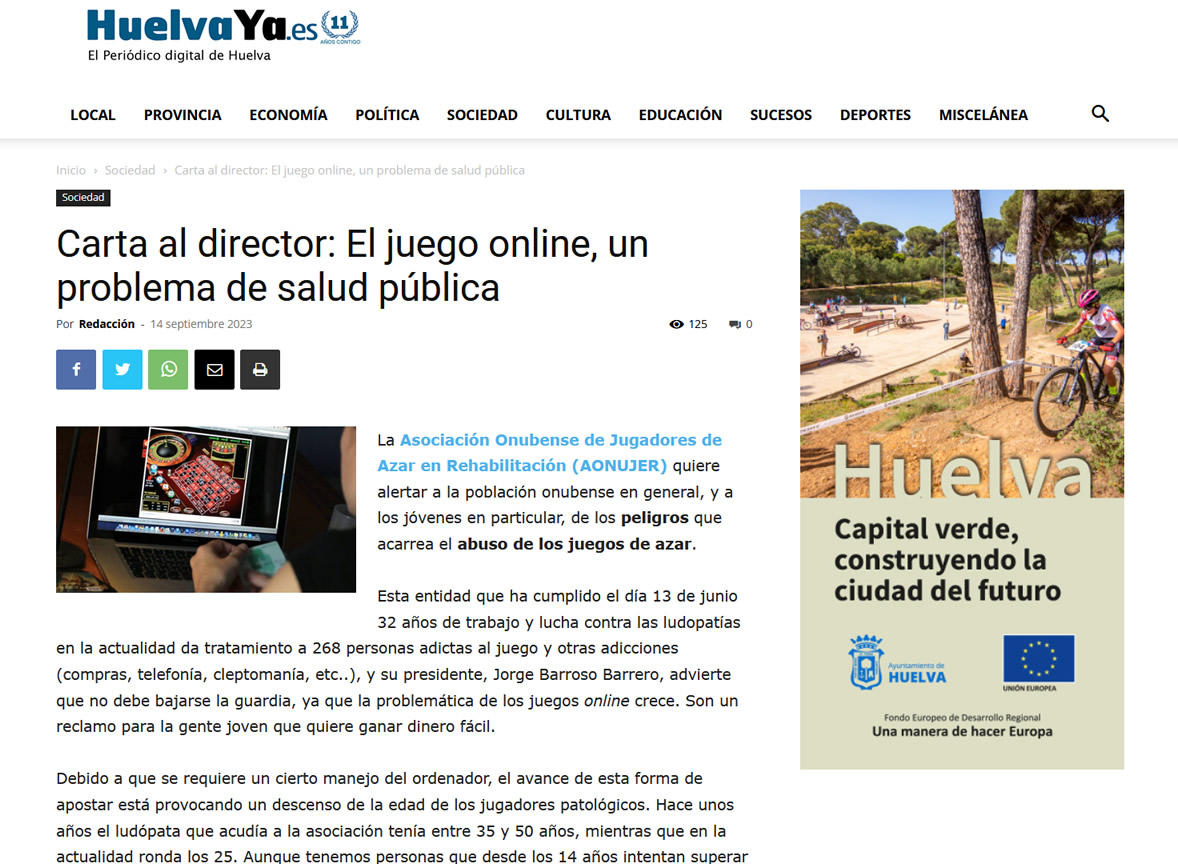Go to the Provincia section

(x=182, y=115)
